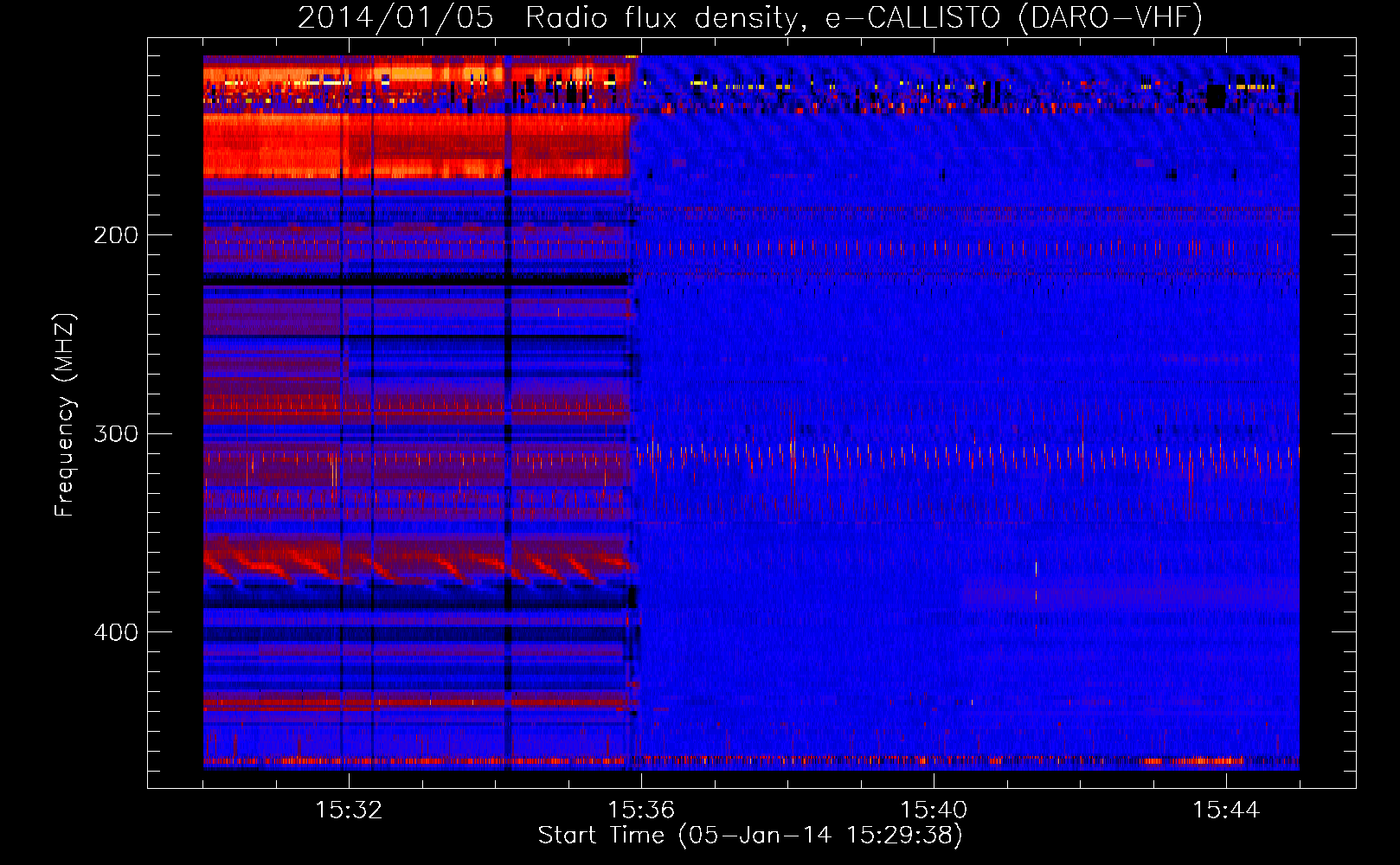The width and height of the screenshot is (1400, 865).
Task: Click the 15:44 time axis label
Action: 1226,811
